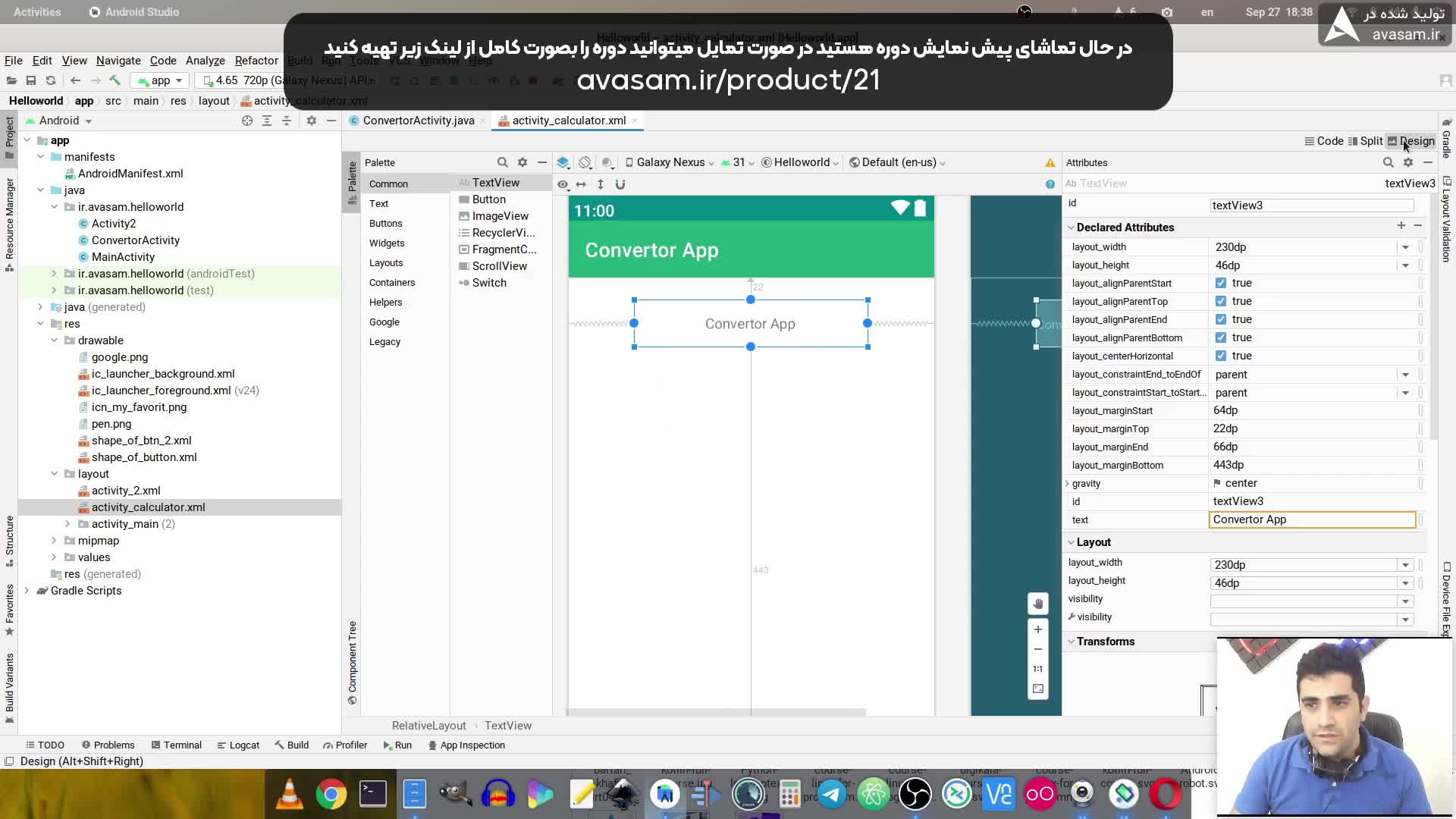Click the add declared attribute plus icon
The height and width of the screenshot is (819, 1456).
click(1401, 225)
